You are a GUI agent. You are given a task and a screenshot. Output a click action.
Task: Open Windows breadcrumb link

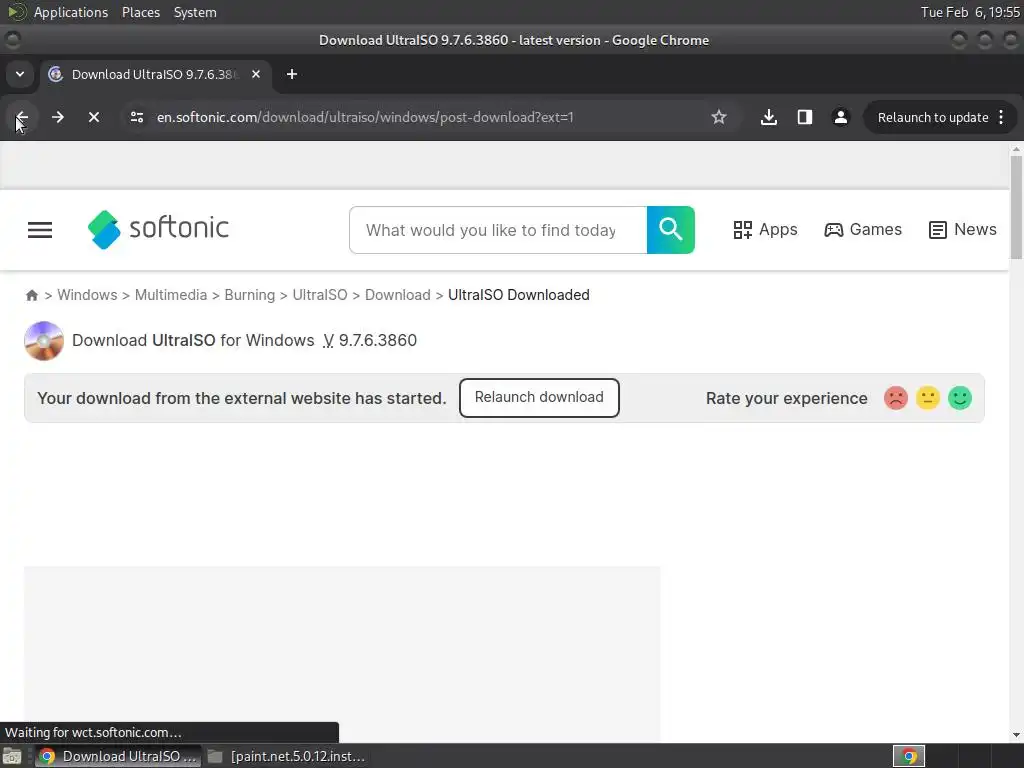click(x=88, y=295)
